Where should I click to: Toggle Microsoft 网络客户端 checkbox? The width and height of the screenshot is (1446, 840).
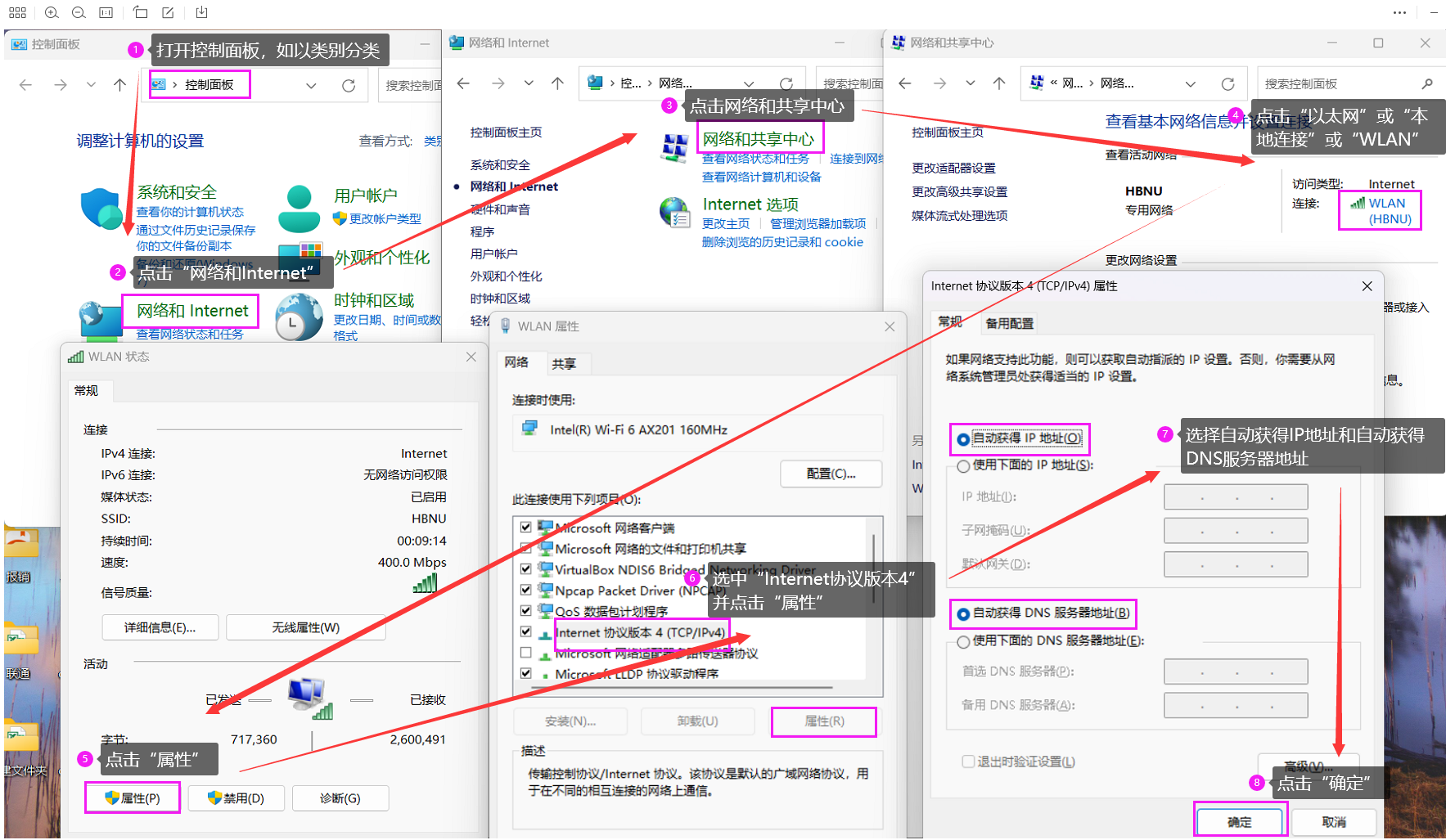pos(526,528)
